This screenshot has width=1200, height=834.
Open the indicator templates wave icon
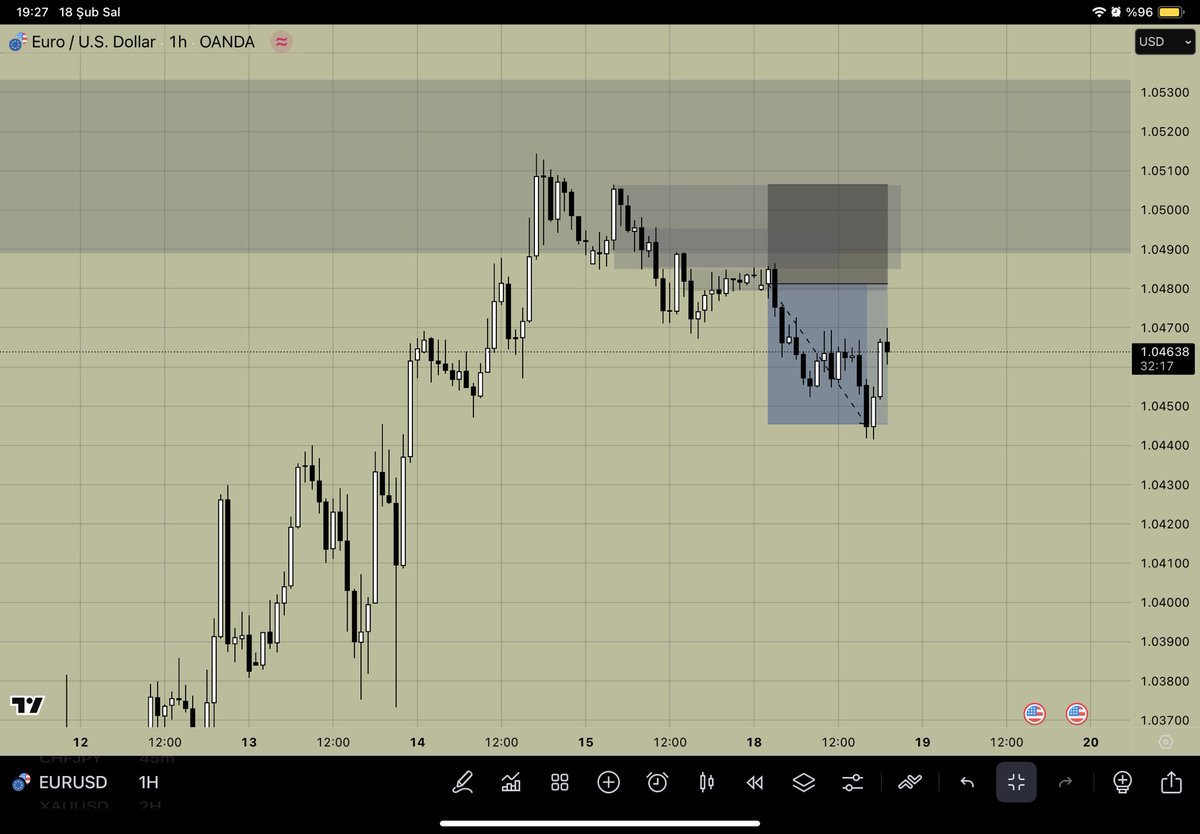coord(910,782)
